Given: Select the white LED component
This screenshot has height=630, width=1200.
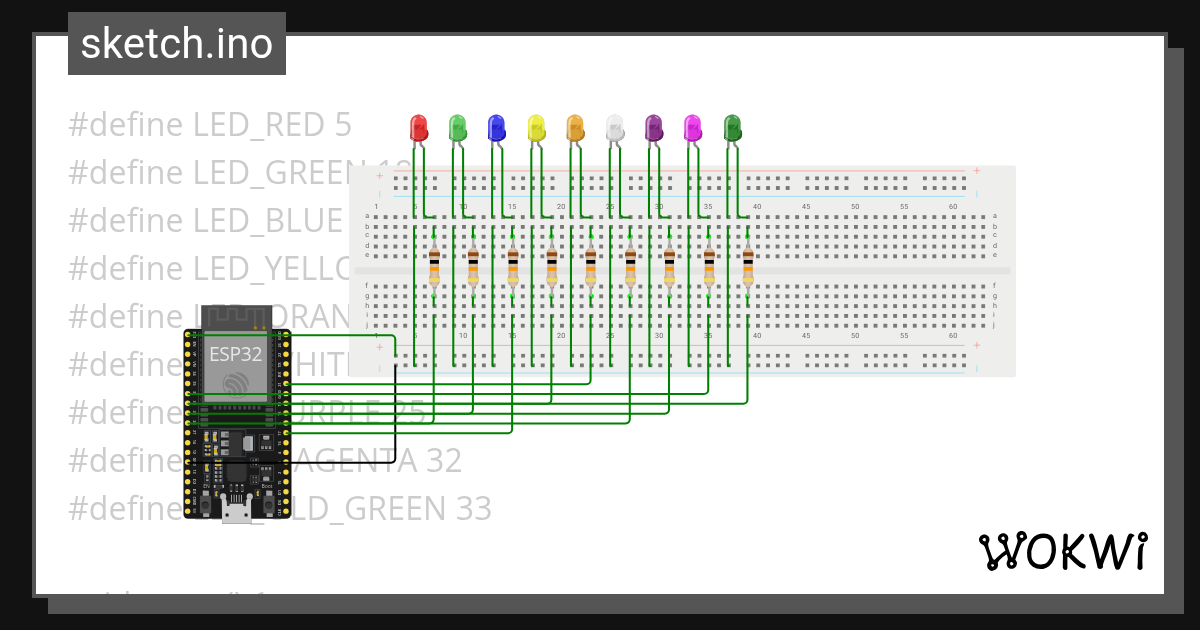Looking at the screenshot, I should coord(613,125).
